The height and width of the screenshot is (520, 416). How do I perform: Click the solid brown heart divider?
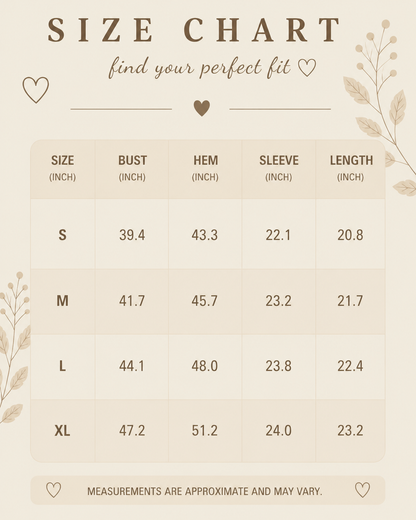click(x=202, y=108)
